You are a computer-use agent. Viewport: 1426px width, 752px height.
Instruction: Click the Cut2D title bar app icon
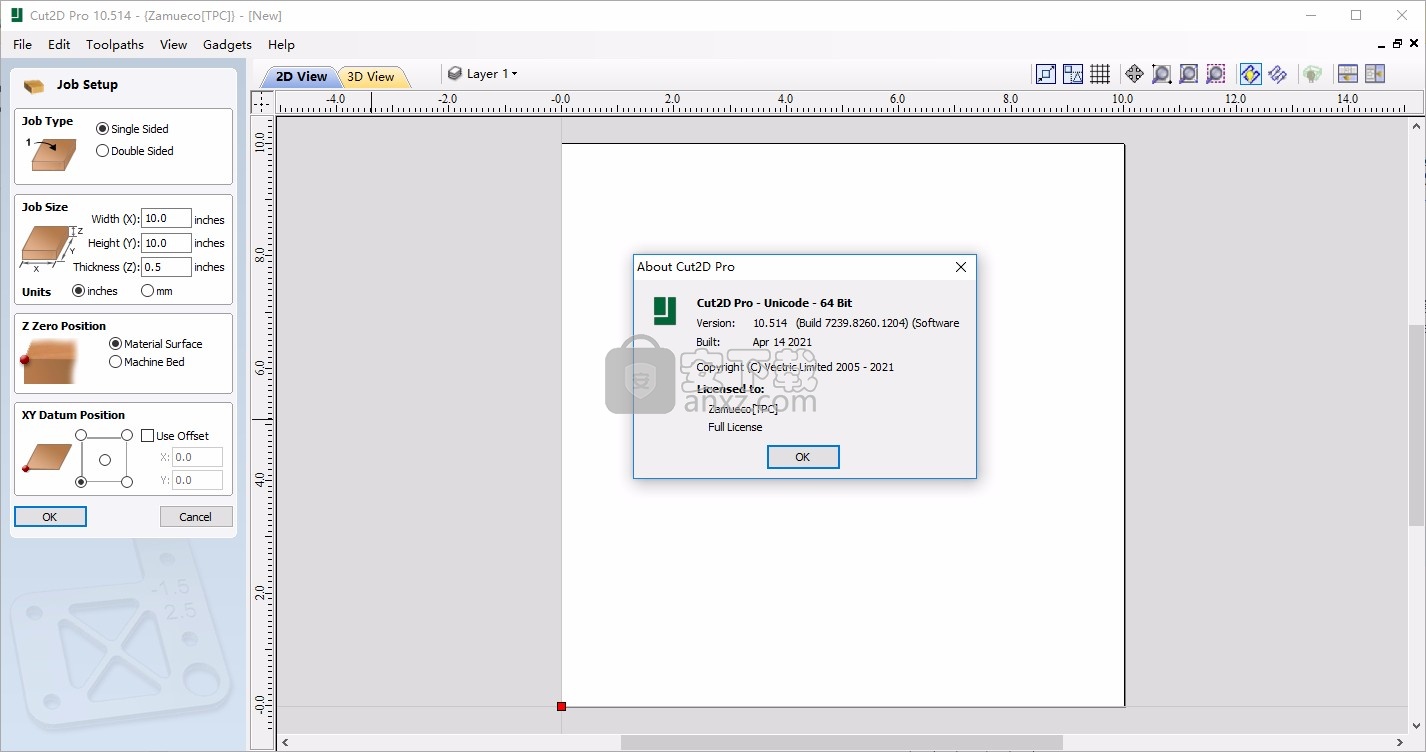click(15, 15)
